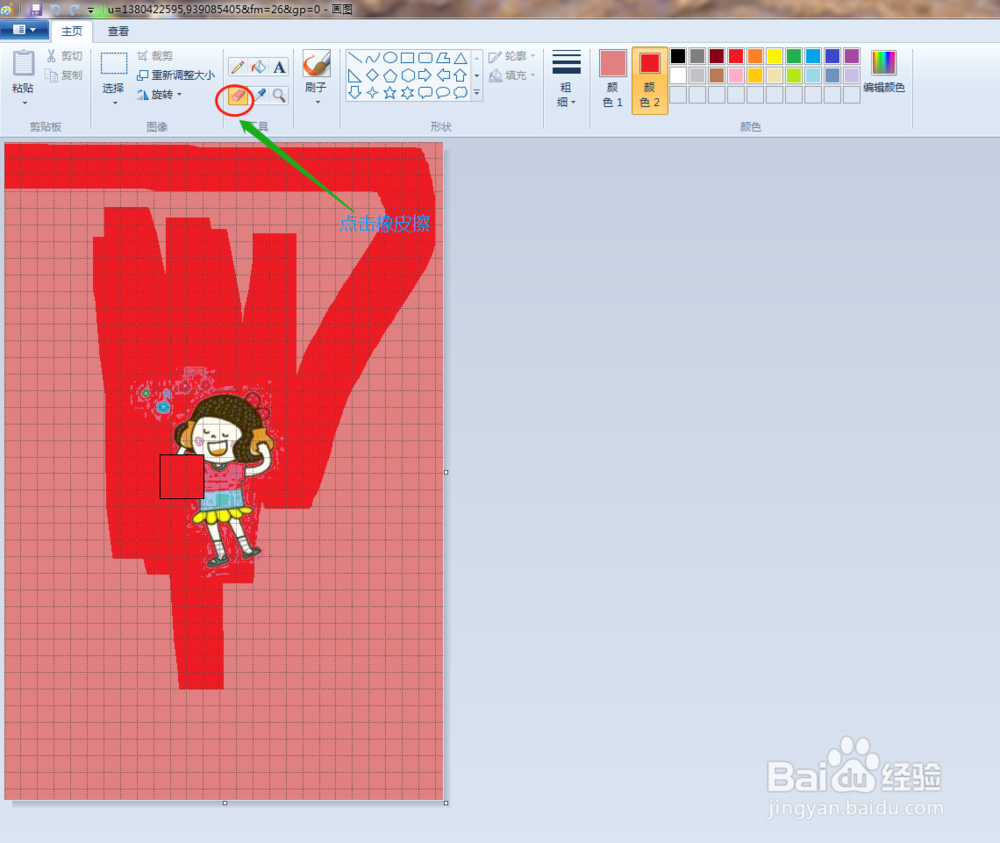Click the Save icon in the title bar
1000x843 pixels.
point(36,10)
